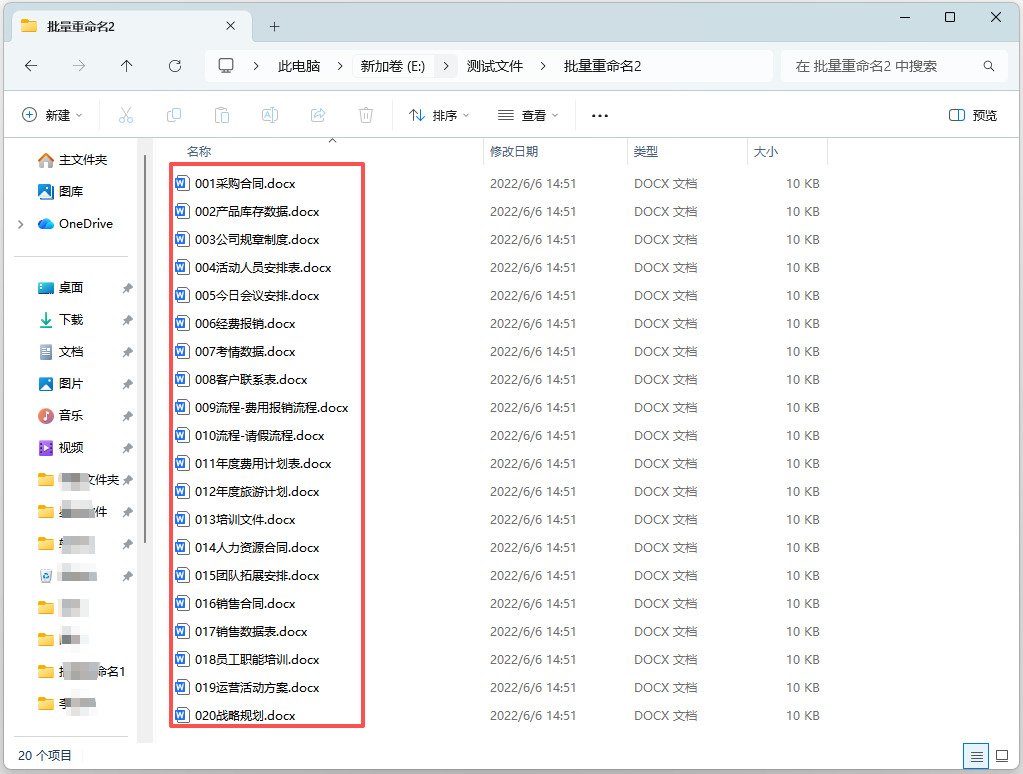Screen dimensions: 1023x774
Task: Open the 新建 dropdown
Action: click(x=52, y=116)
